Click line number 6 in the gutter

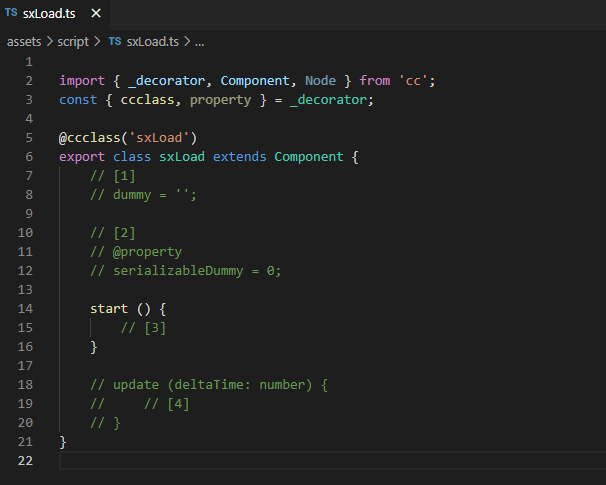click(29, 157)
